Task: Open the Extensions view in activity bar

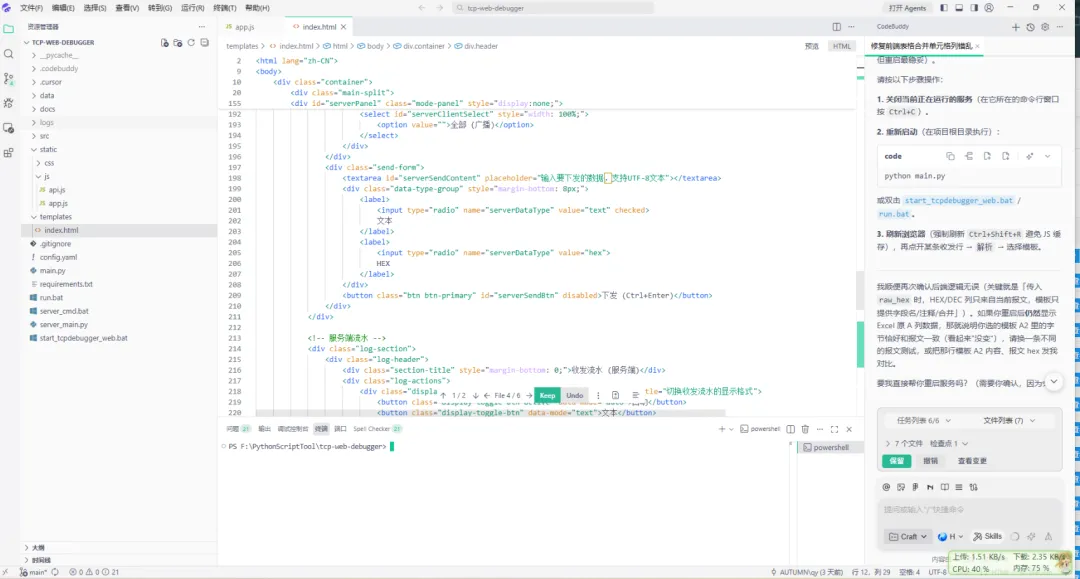Action: (9, 153)
